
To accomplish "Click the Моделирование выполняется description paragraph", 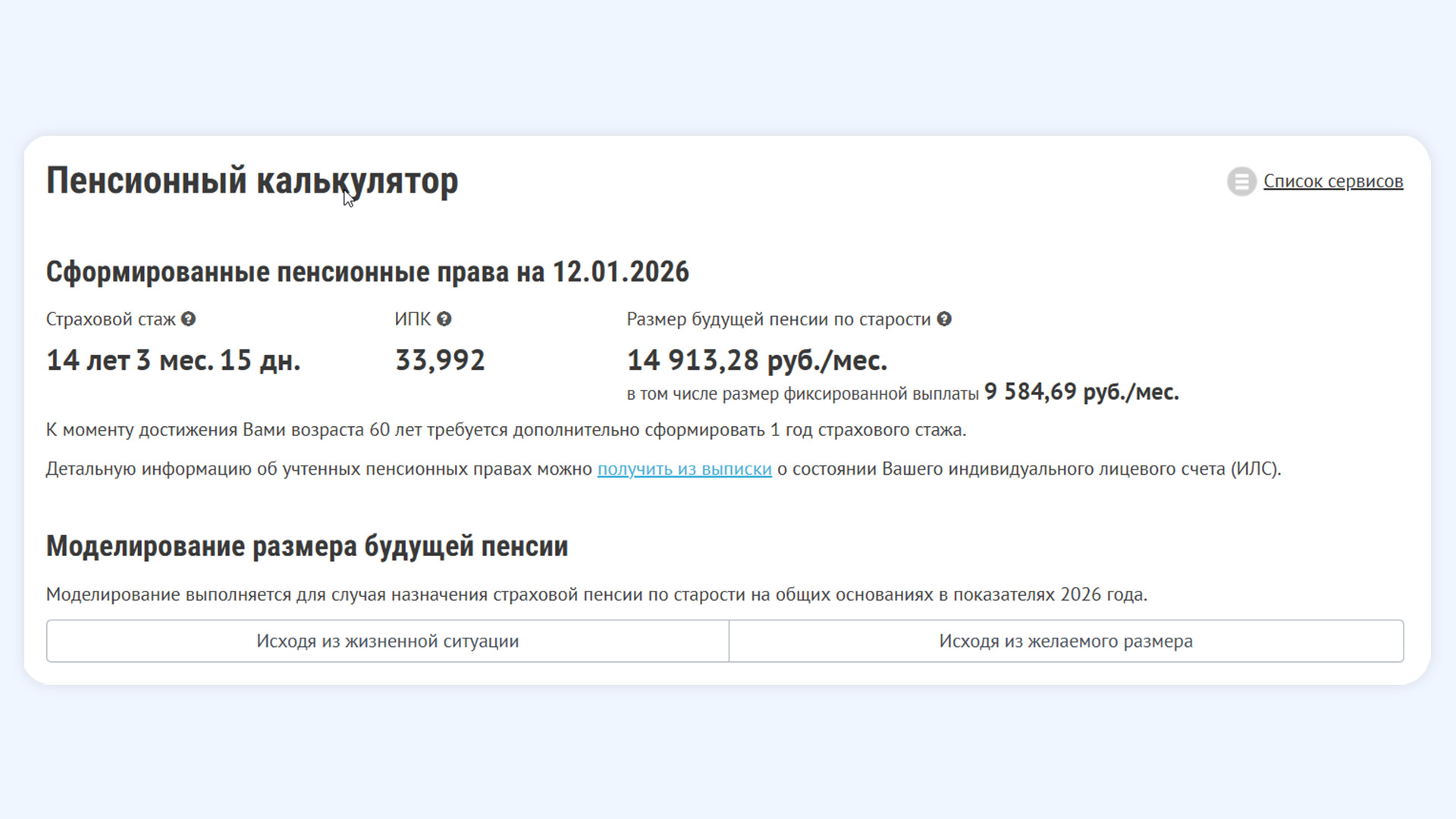I will pyautogui.click(x=596, y=595).
